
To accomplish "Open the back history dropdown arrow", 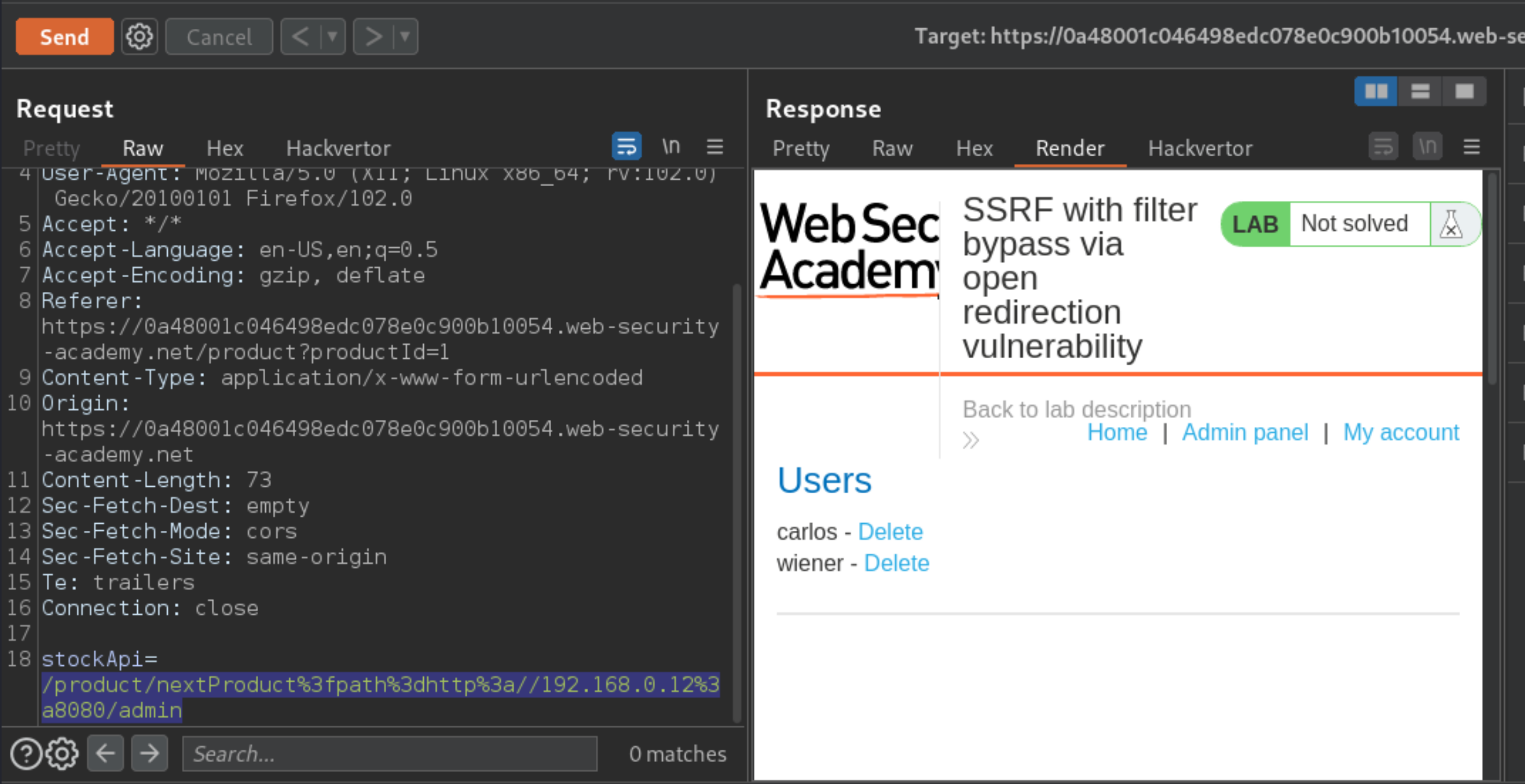I will (x=333, y=36).
